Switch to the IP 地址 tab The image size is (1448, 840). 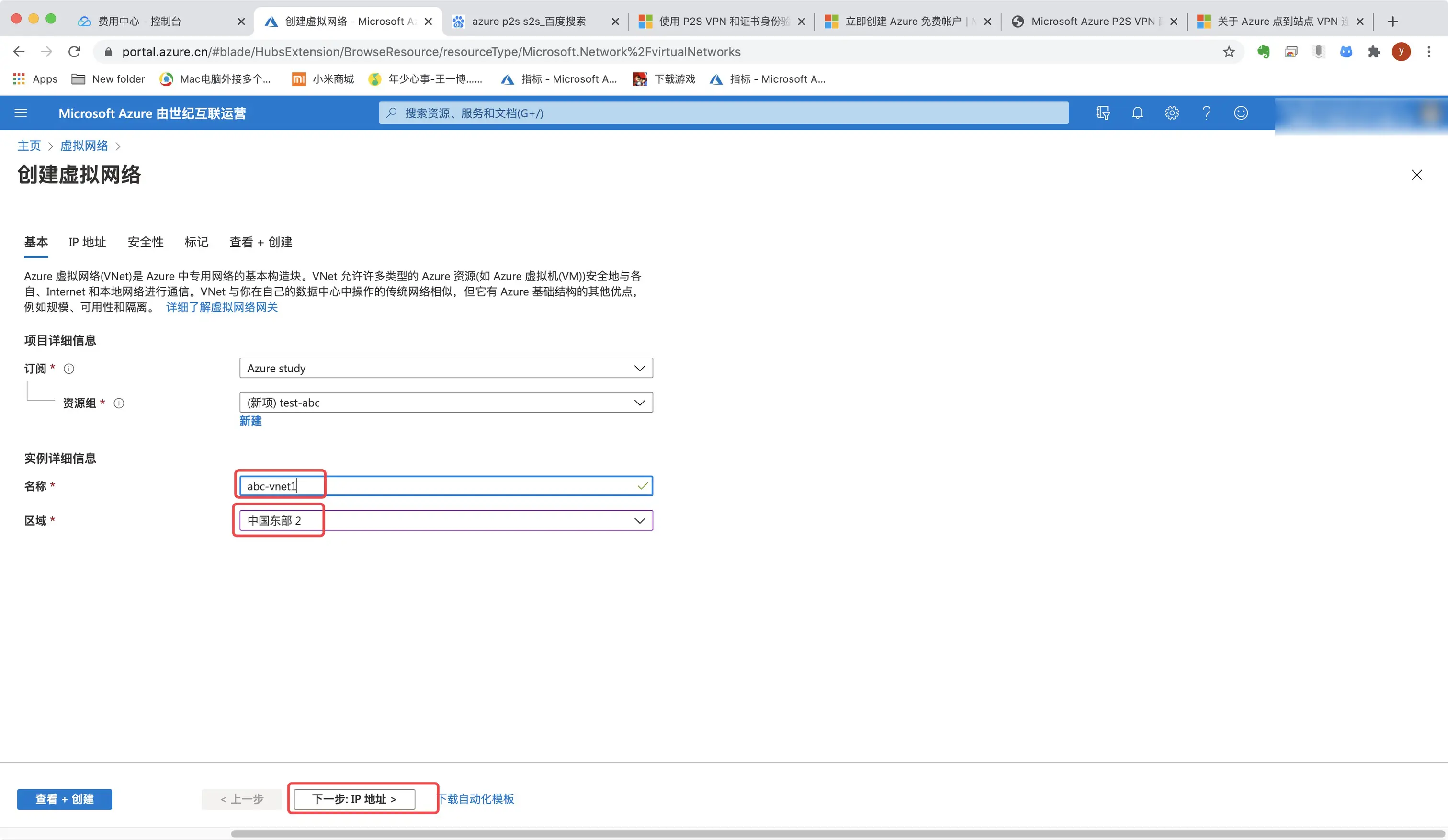[87, 243]
